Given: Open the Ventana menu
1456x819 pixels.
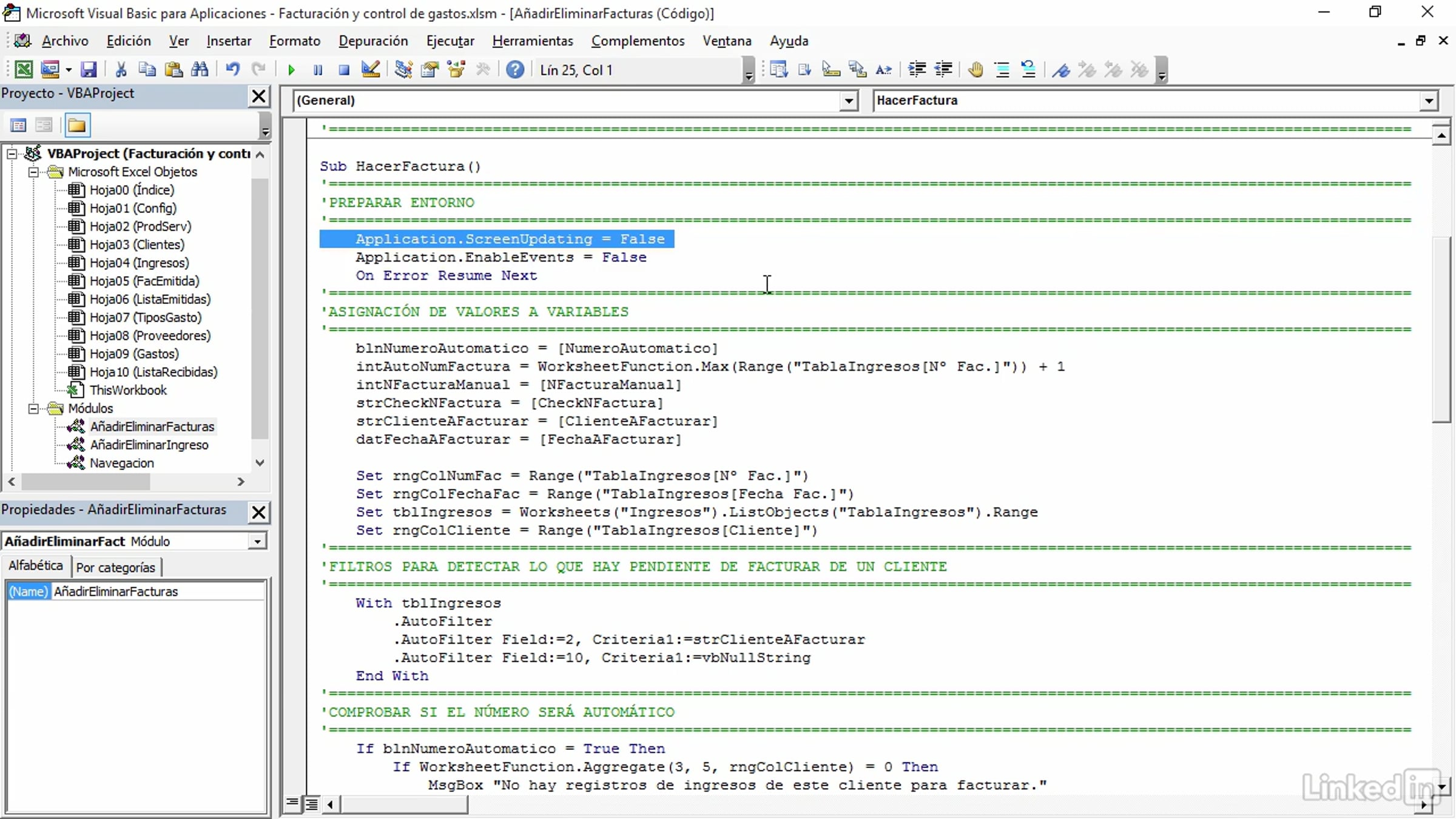Looking at the screenshot, I should (x=727, y=41).
